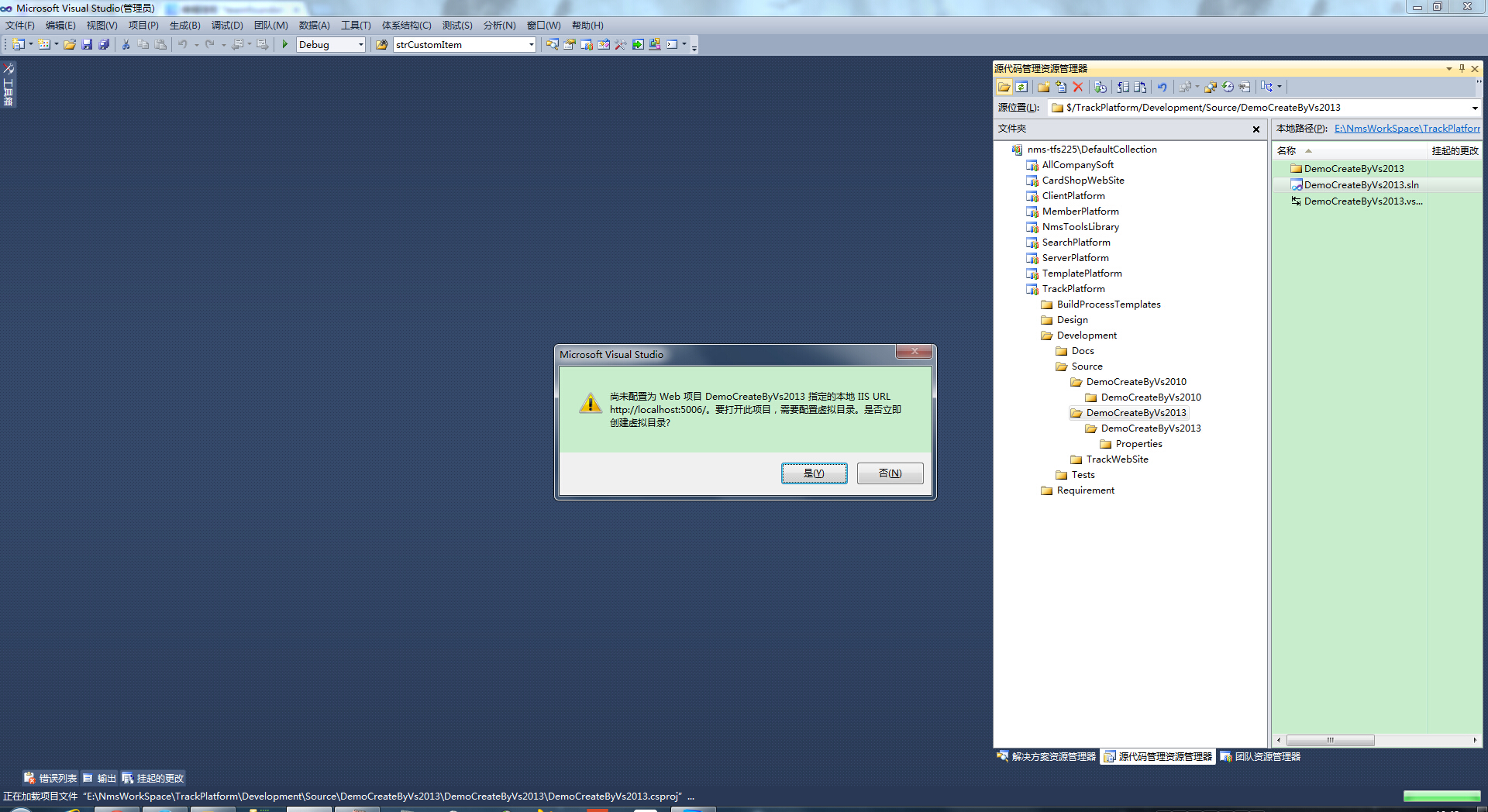Click the Command Window toolbar icon

pos(672,44)
